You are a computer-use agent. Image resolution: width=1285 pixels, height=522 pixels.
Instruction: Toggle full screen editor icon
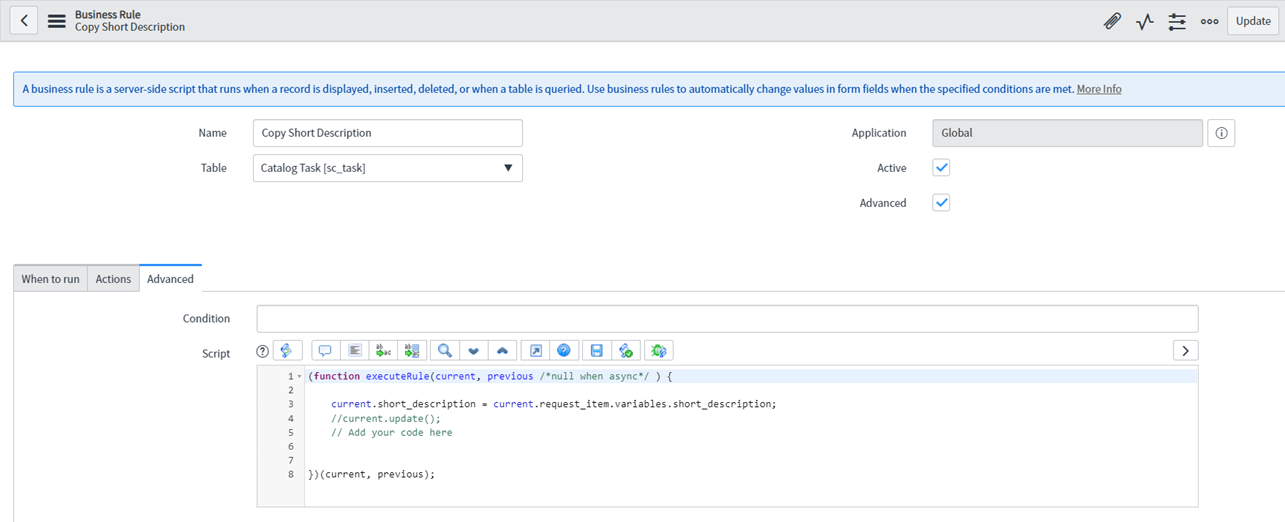(536, 351)
